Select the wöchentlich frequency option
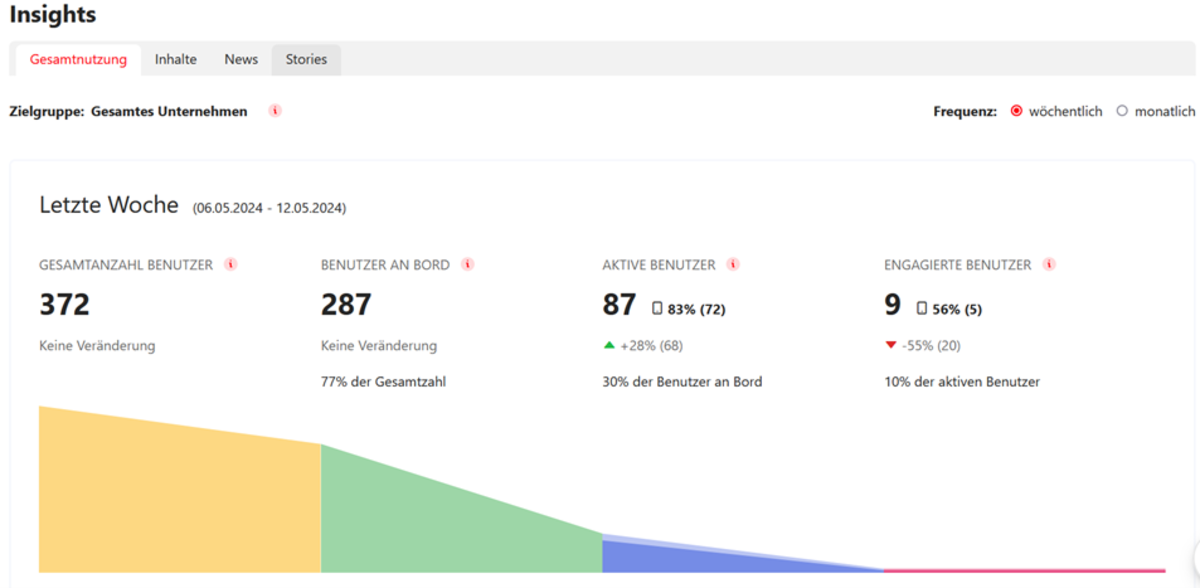Image resolution: width=1200 pixels, height=588 pixels. click(x=1017, y=111)
